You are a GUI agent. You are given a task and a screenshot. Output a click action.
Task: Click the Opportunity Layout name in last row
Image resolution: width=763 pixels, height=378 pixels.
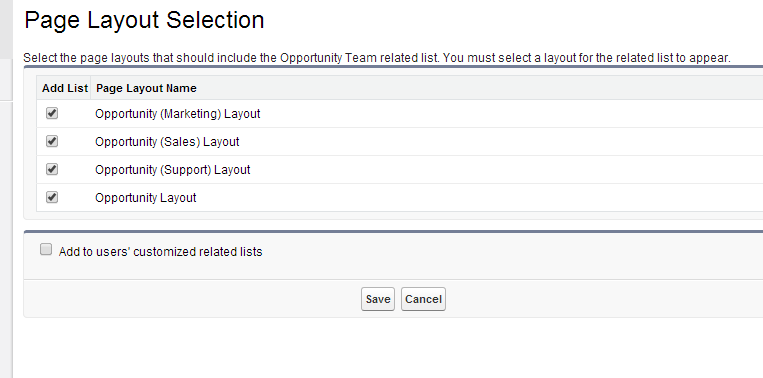(x=145, y=198)
